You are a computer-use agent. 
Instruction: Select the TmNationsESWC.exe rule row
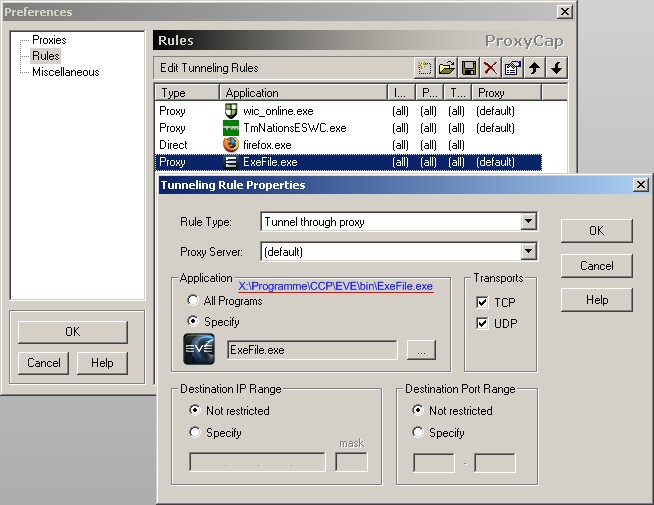(x=348, y=128)
